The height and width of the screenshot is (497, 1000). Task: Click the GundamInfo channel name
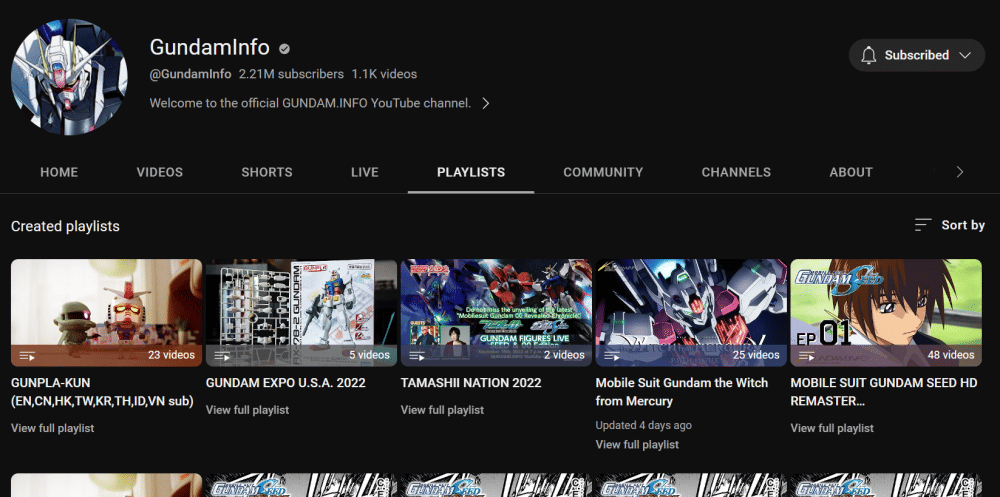(209, 47)
